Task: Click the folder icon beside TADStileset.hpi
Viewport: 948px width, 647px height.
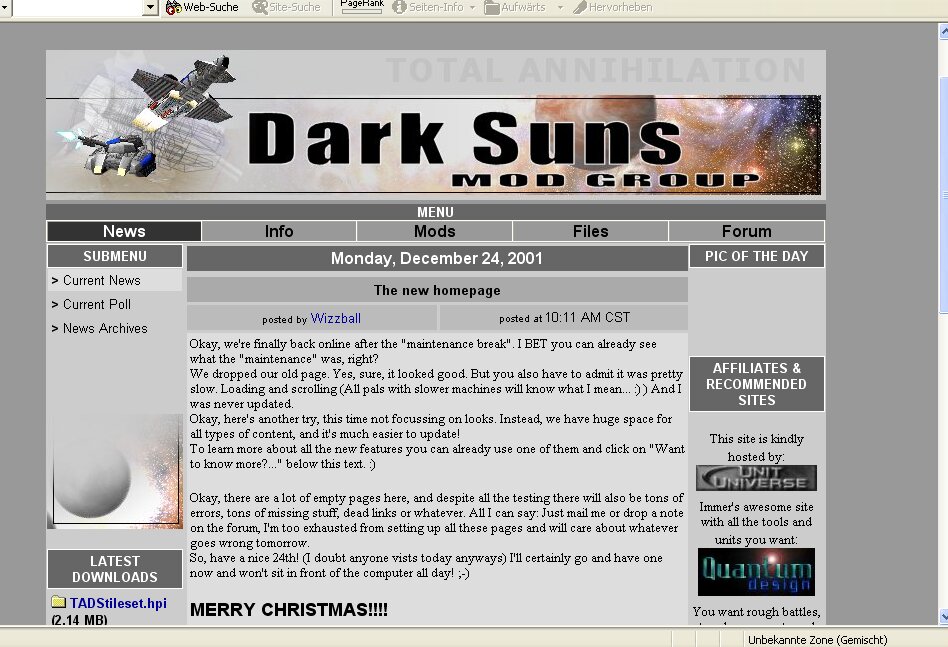Action: (59, 603)
